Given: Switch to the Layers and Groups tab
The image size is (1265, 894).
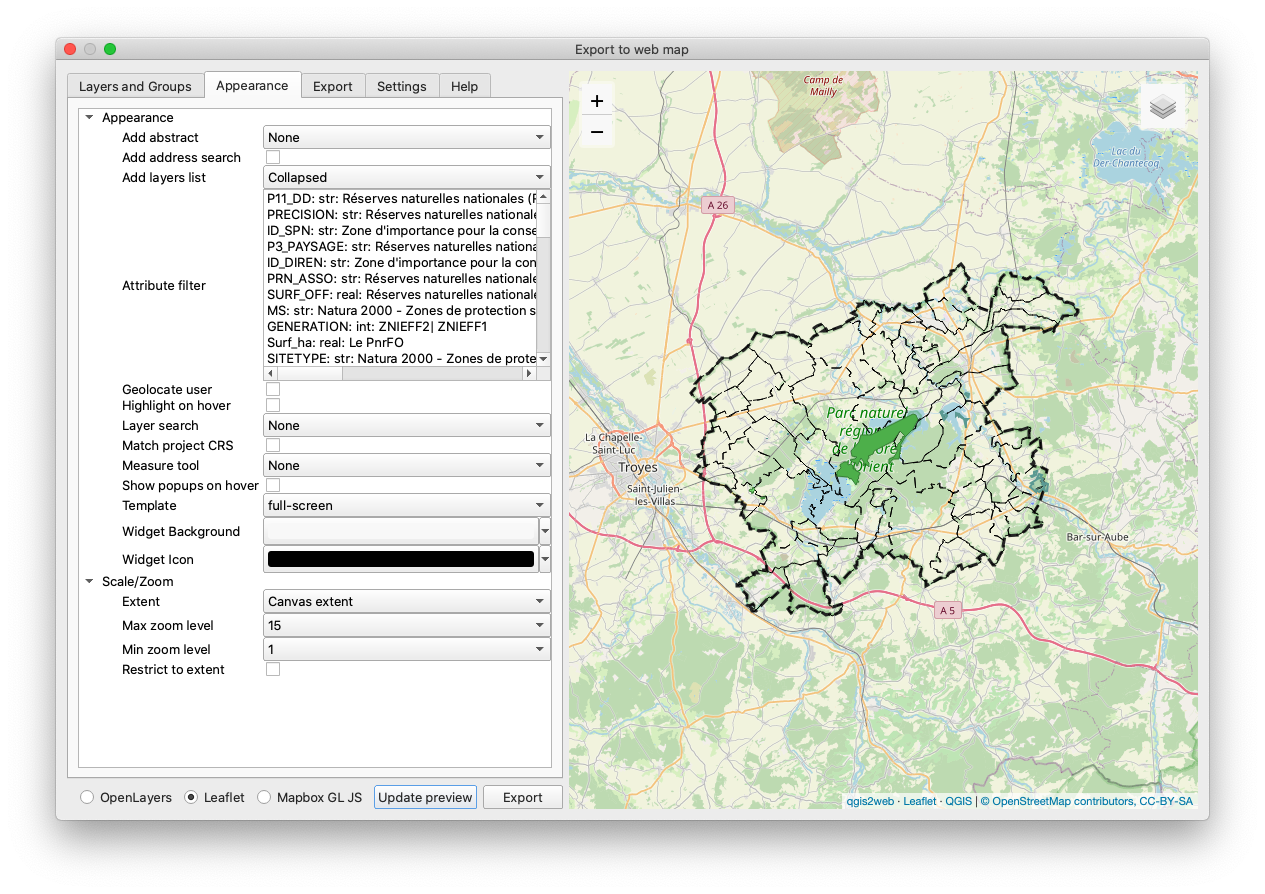Looking at the screenshot, I should click(135, 86).
